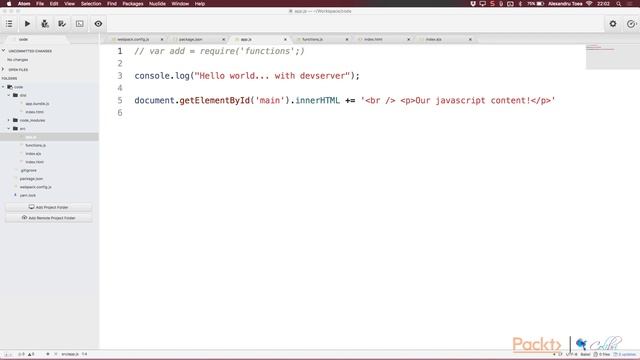Viewport: 640px width, 360px height.
Task: Click the Test task toolbar icon
Action: [x=62, y=24]
